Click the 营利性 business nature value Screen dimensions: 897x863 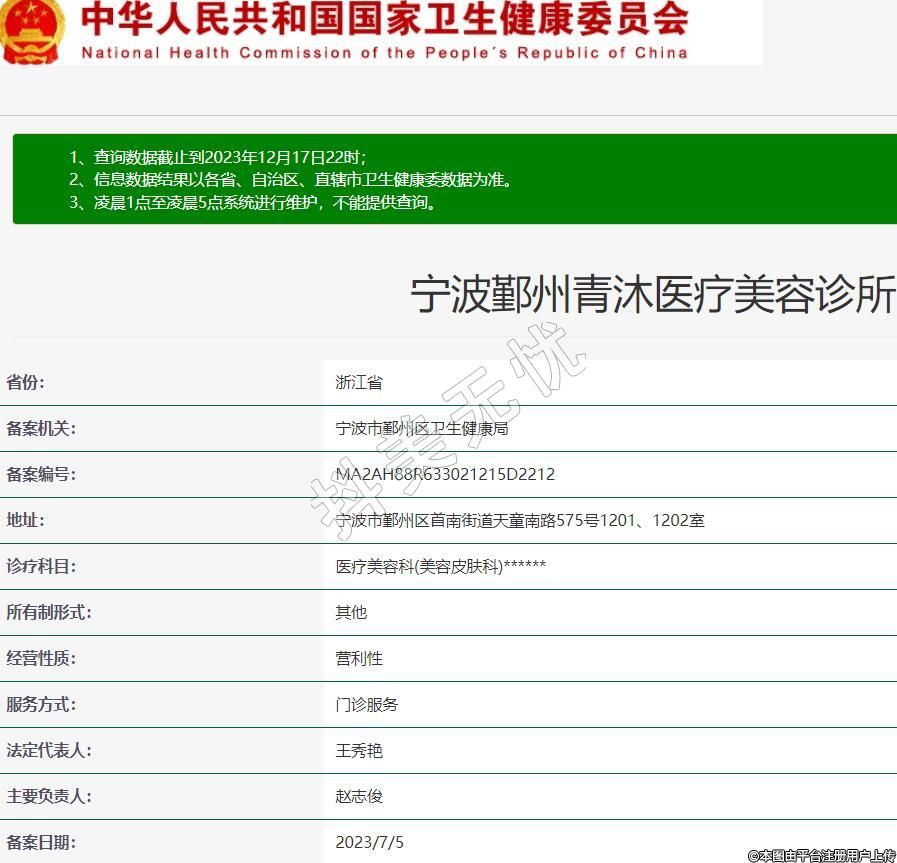coord(359,658)
